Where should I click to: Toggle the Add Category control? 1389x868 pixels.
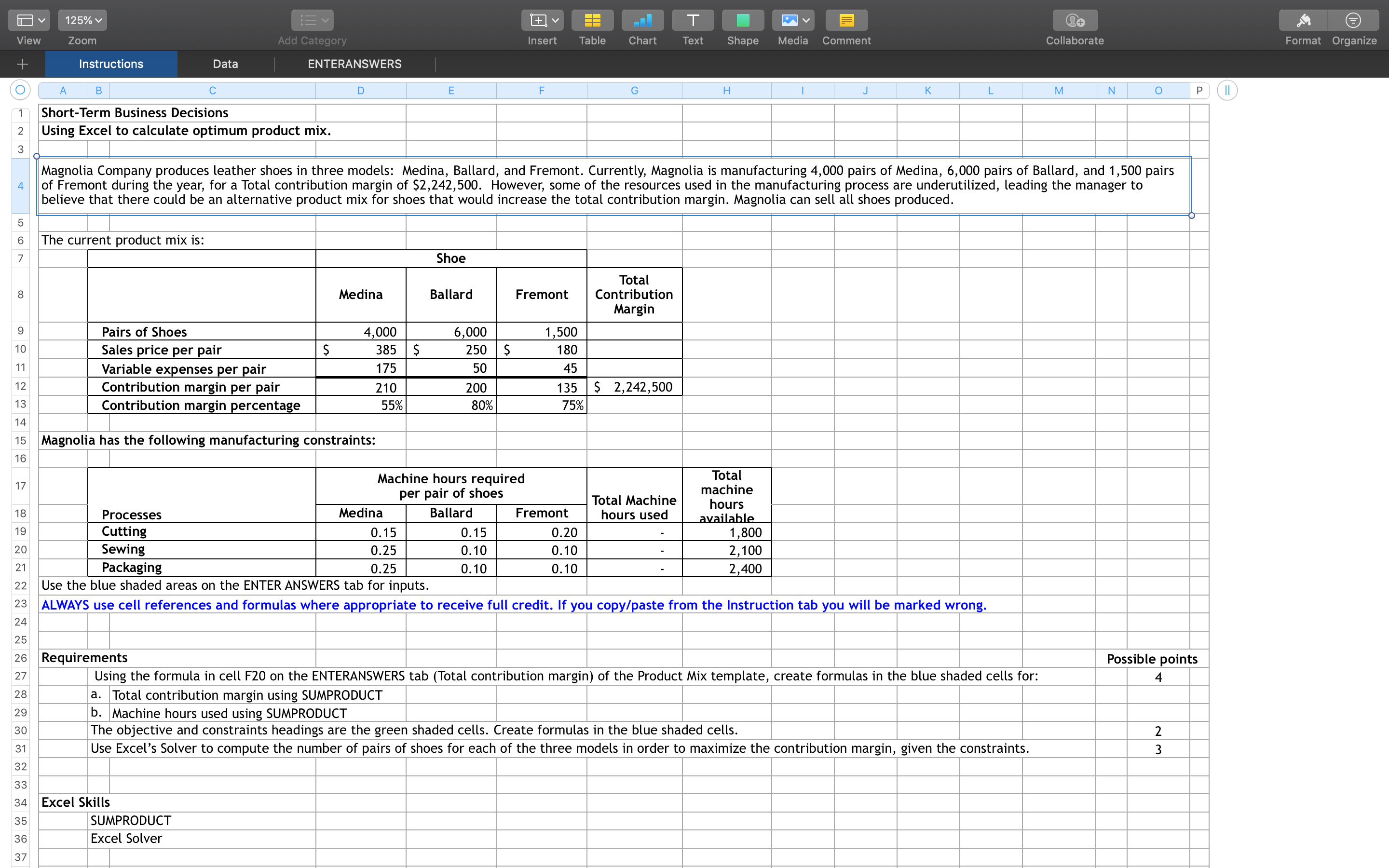[311, 20]
